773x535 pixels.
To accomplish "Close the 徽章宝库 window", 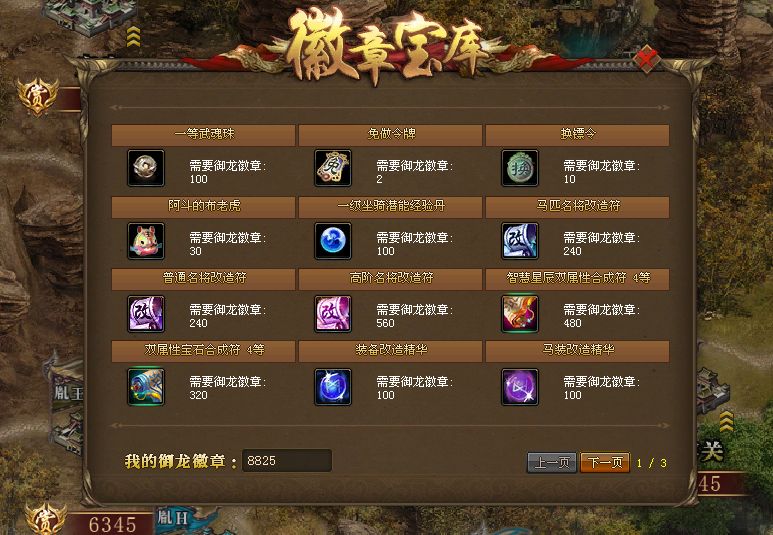I will [647, 59].
